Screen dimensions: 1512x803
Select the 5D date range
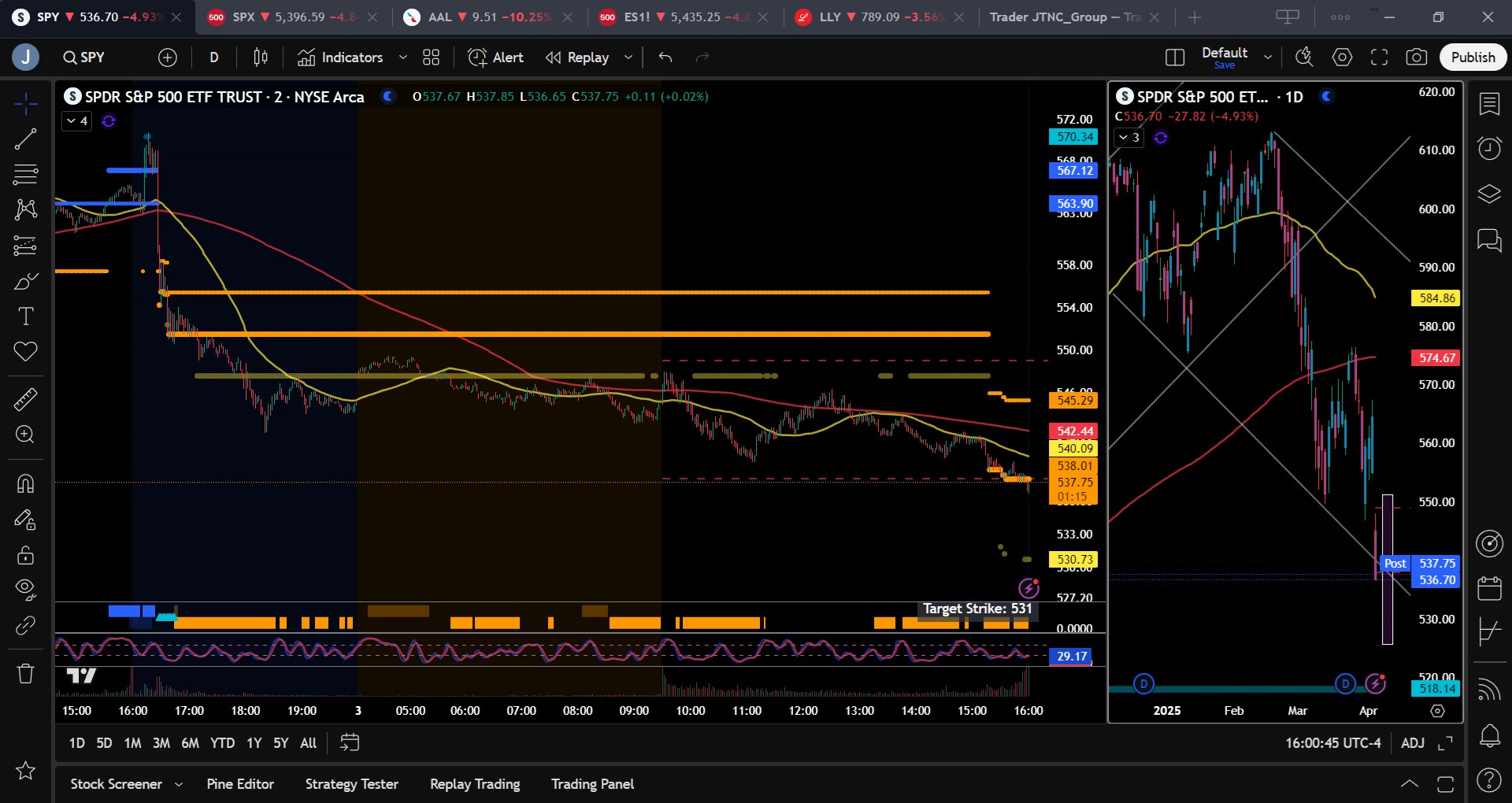point(104,743)
